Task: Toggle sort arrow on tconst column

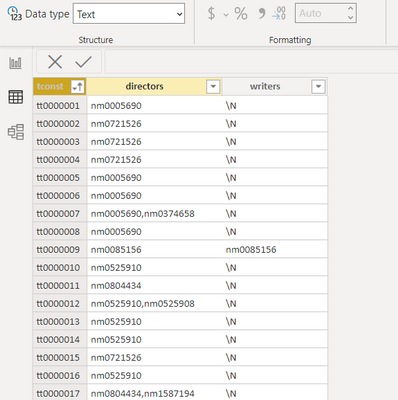Action: (x=77, y=87)
